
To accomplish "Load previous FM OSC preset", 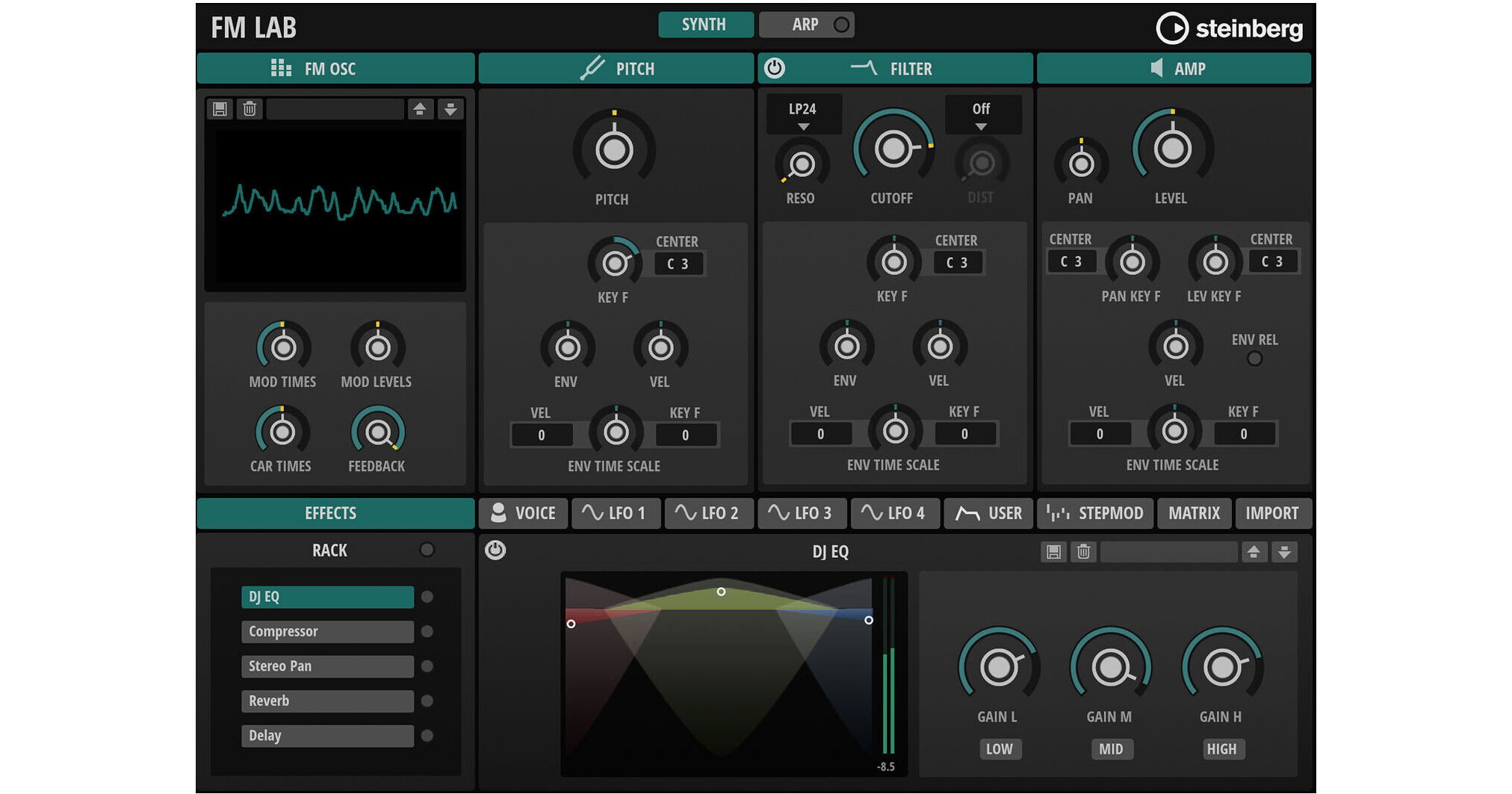I will pos(420,109).
